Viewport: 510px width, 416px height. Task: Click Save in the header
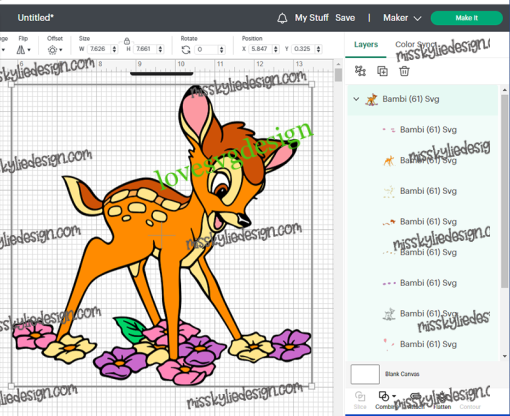(x=345, y=18)
